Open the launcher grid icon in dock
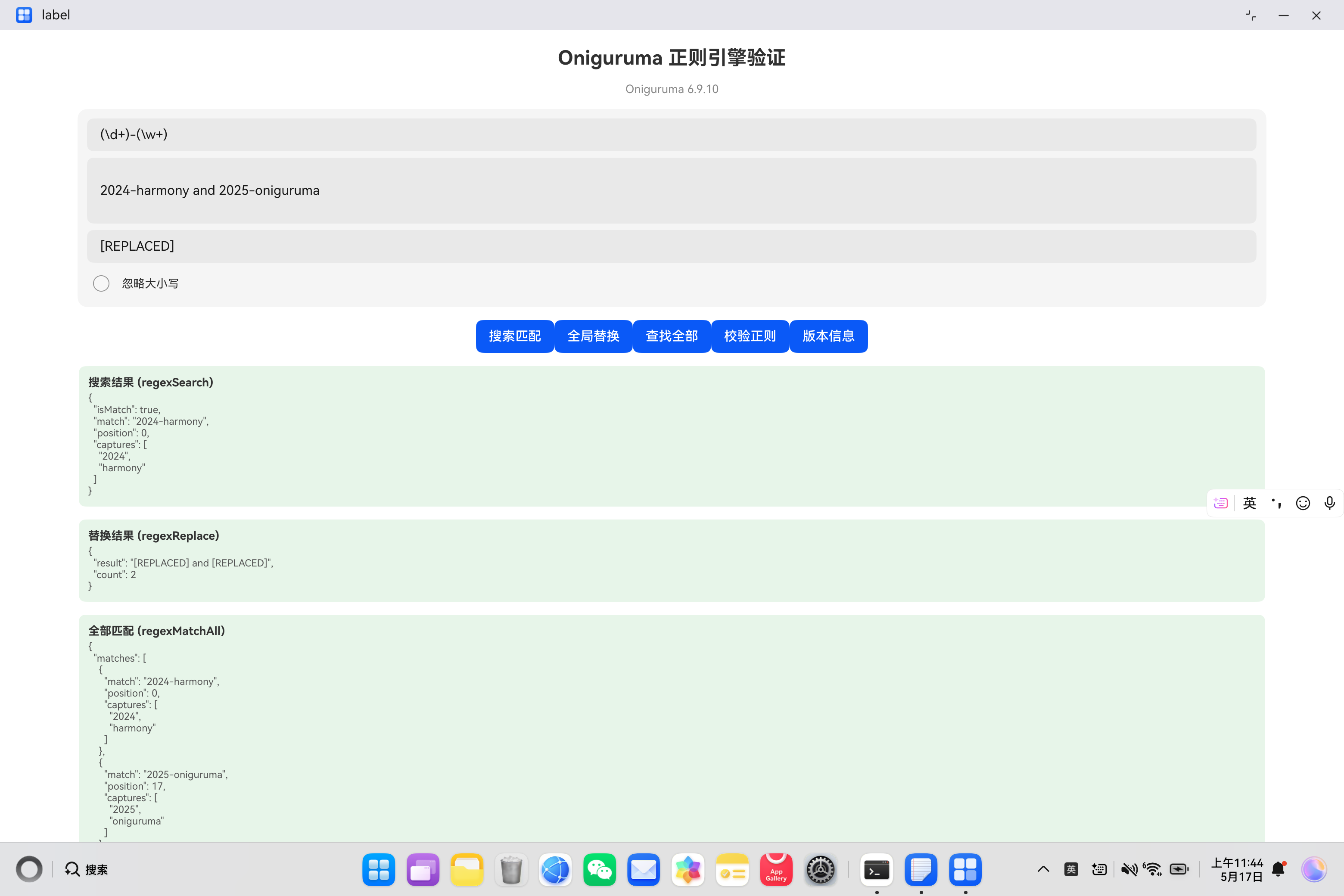Viewport: 1344px width, 896px height. [378, 870]
